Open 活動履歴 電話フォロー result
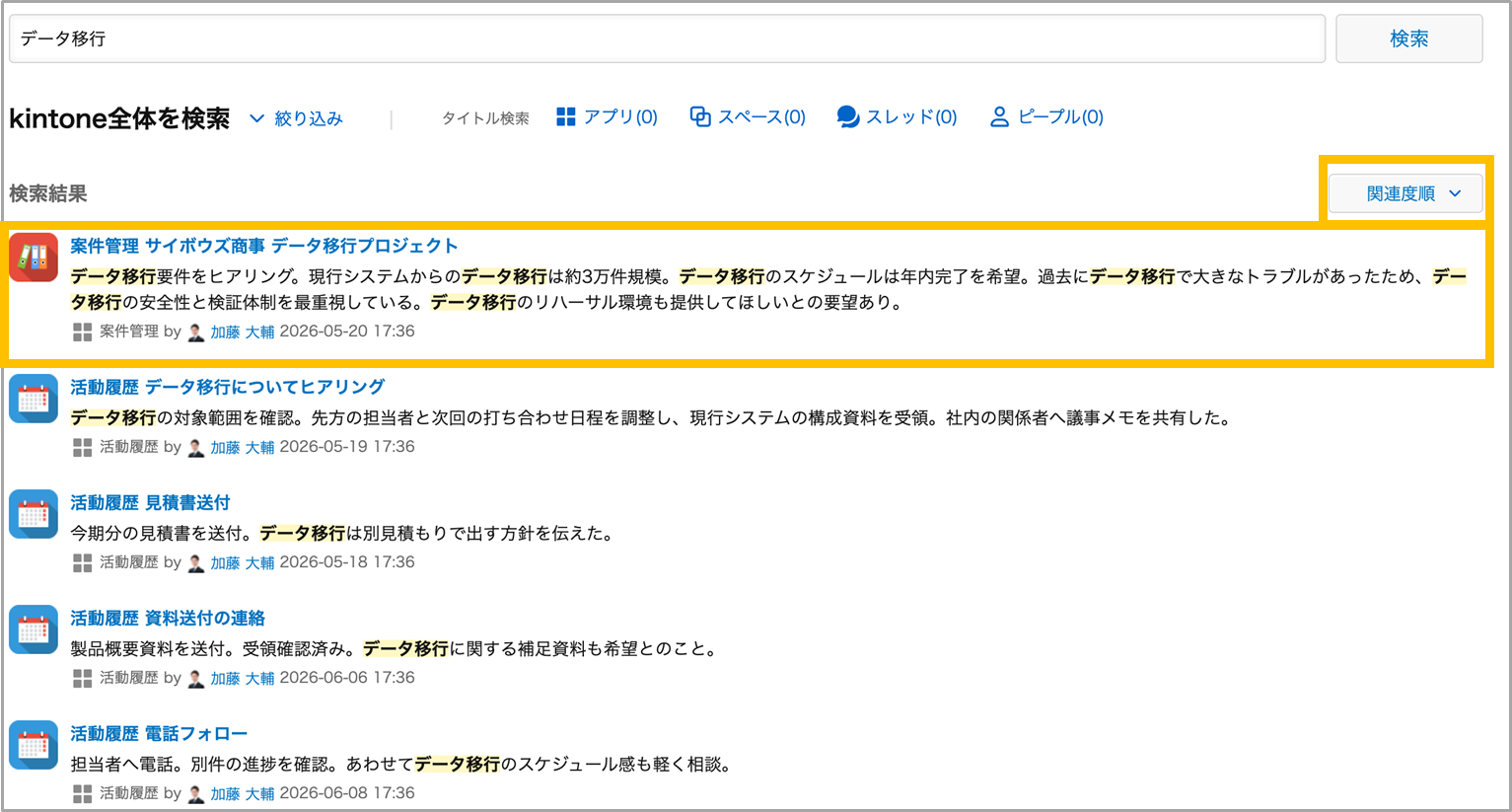 tap(159, 733)
